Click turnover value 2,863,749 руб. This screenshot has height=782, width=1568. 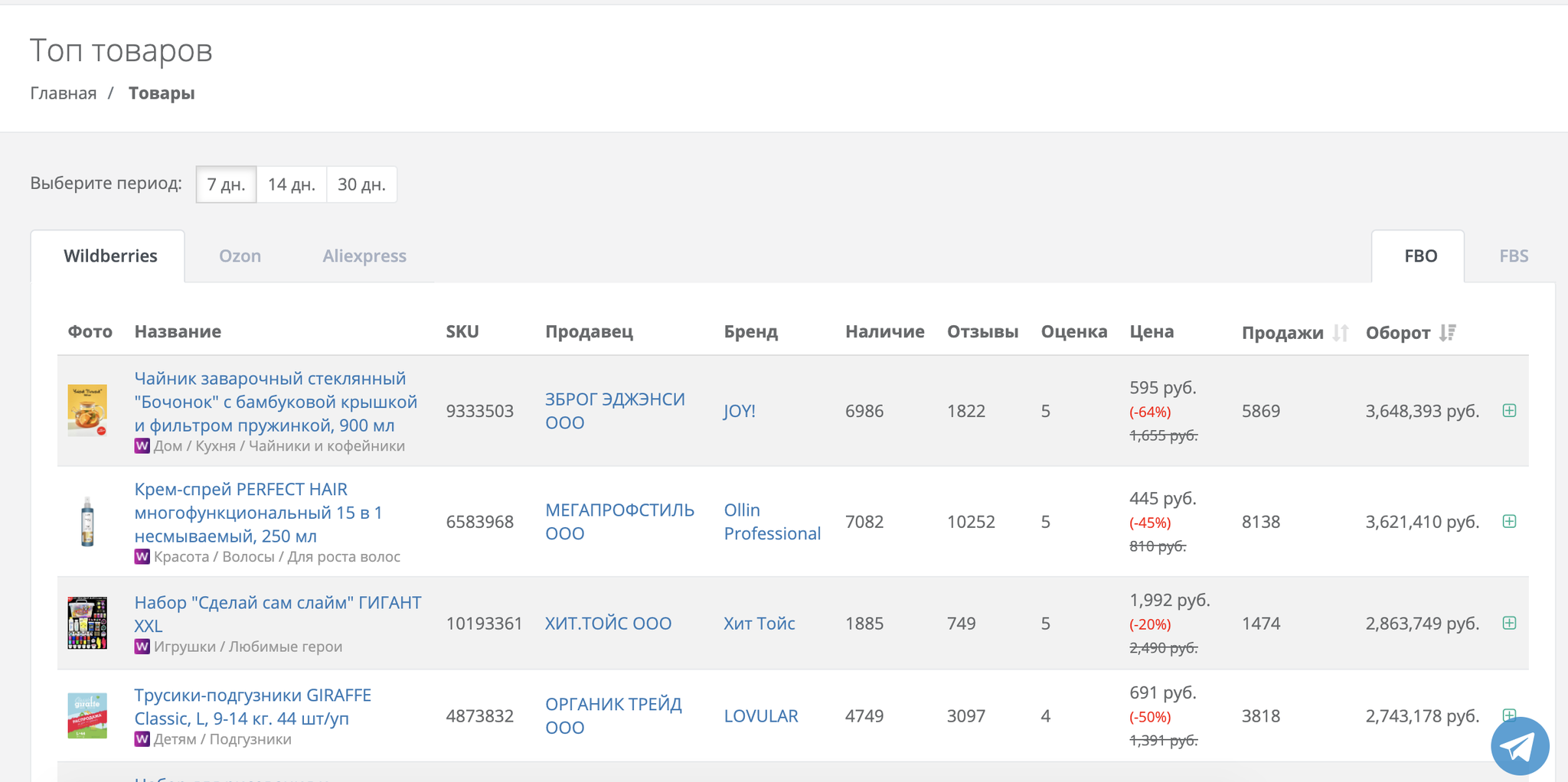(x=1423, y=624)
